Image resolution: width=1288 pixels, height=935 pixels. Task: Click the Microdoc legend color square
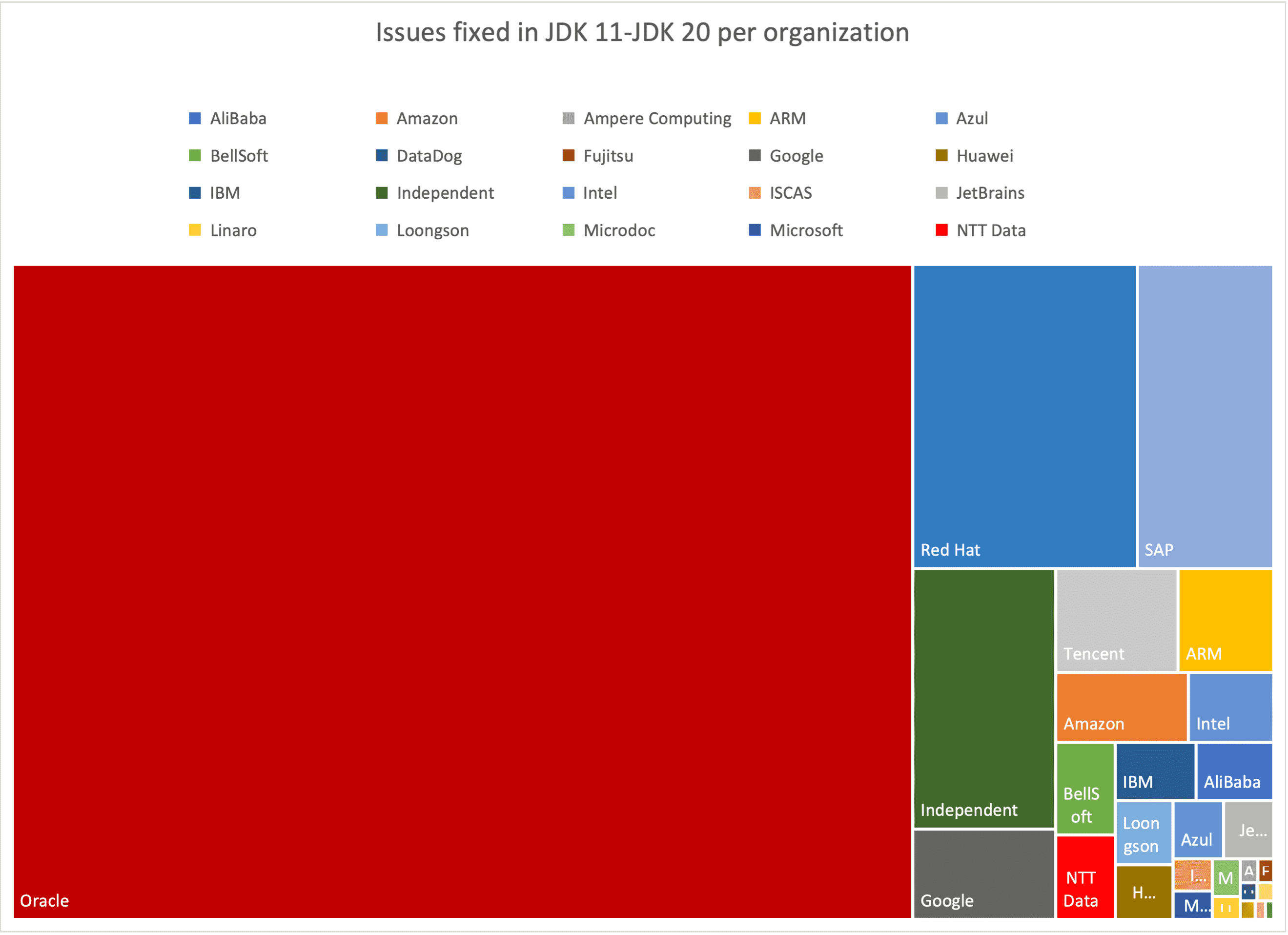tap(569, 230)
